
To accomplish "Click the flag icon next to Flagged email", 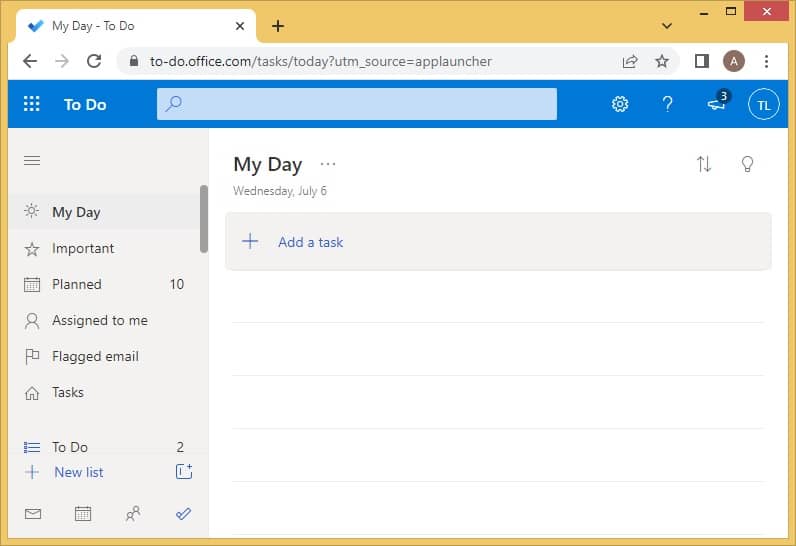I will (x=32, y=357).
